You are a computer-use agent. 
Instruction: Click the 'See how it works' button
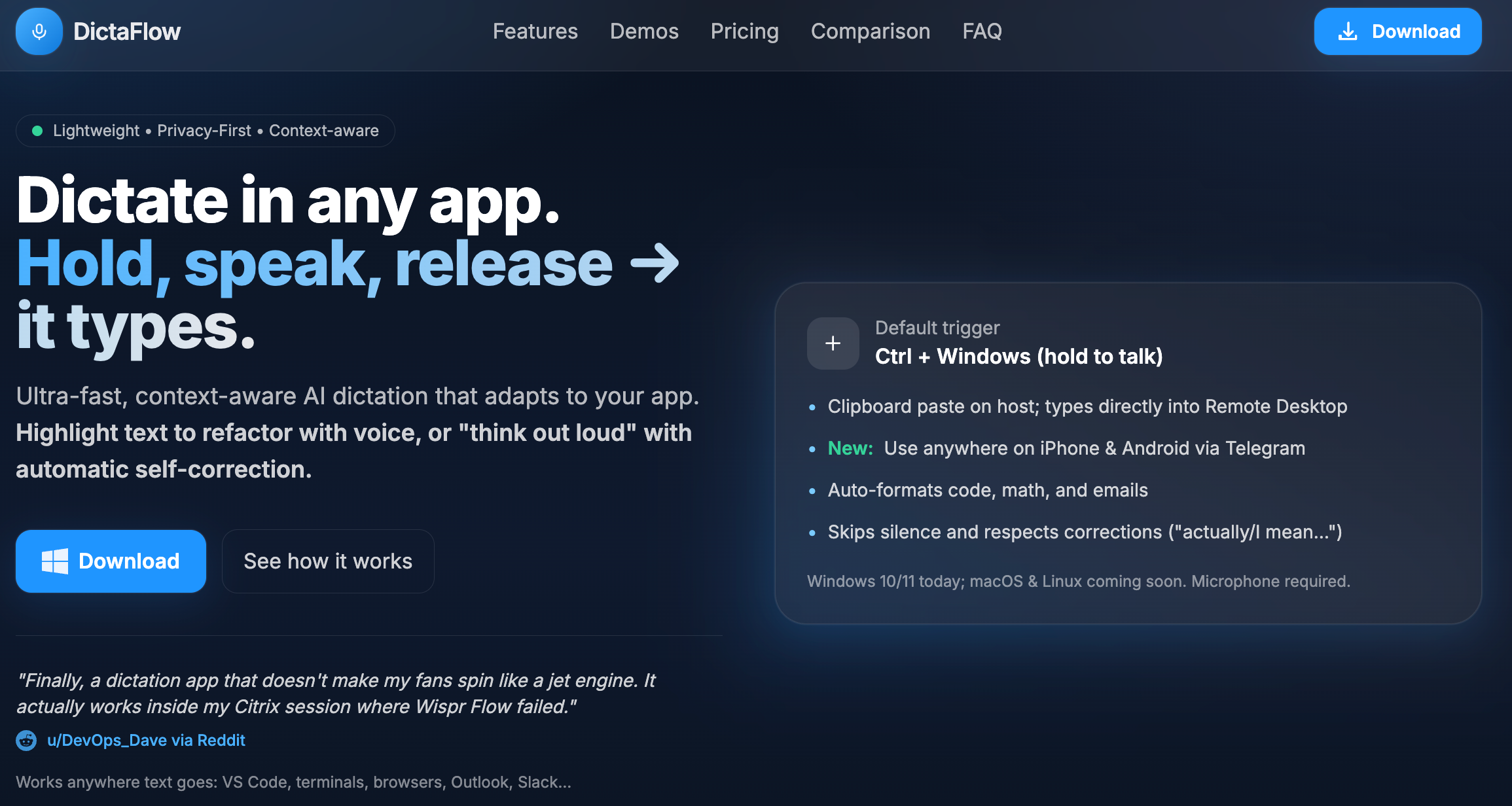coord(328,561)
